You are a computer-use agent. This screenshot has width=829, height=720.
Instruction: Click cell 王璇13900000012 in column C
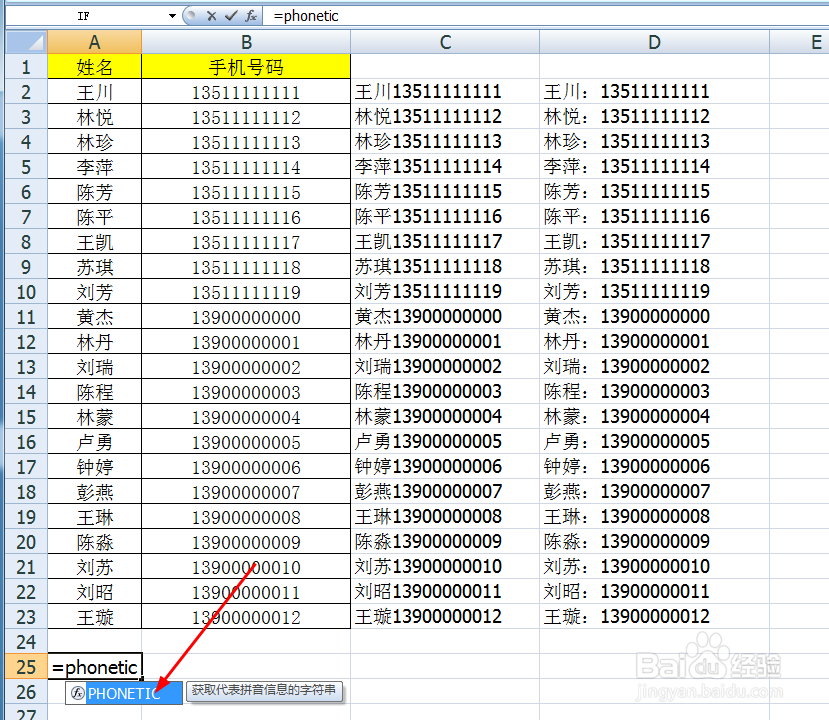coord(445,617)
